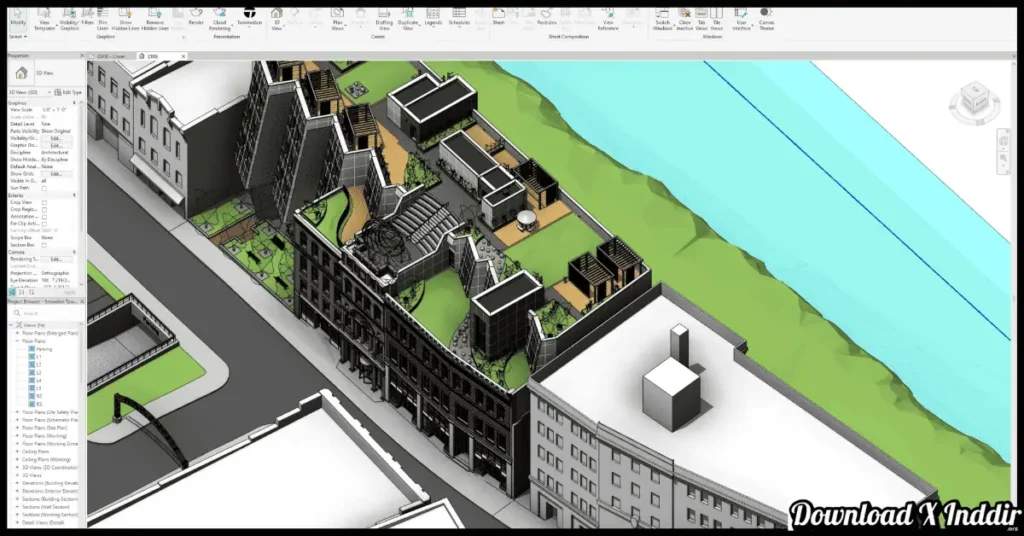Create a Drafting View
This screenshot has width=1024, height=536.
click(384, 20)
